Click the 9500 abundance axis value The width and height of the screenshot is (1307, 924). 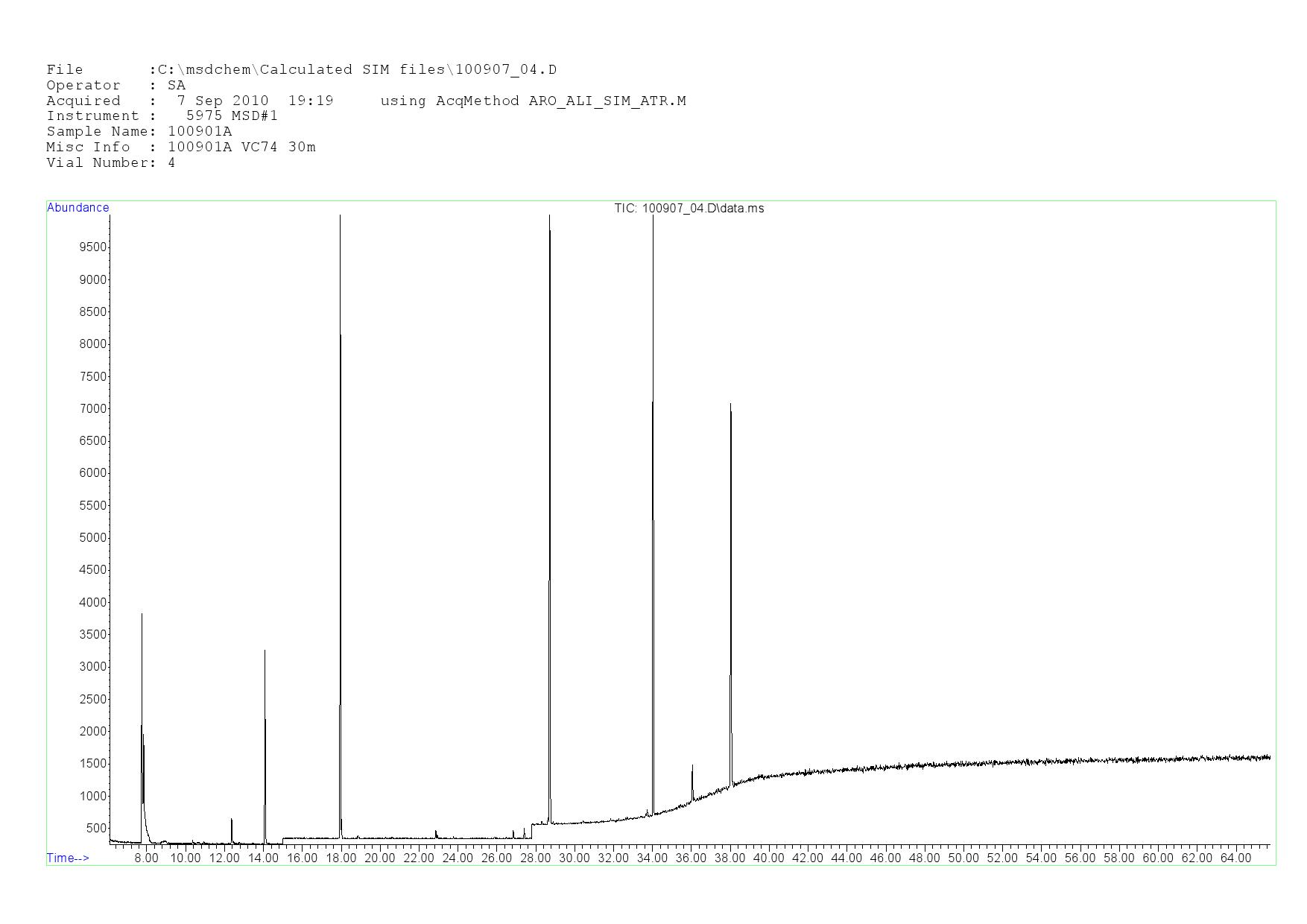93,247
